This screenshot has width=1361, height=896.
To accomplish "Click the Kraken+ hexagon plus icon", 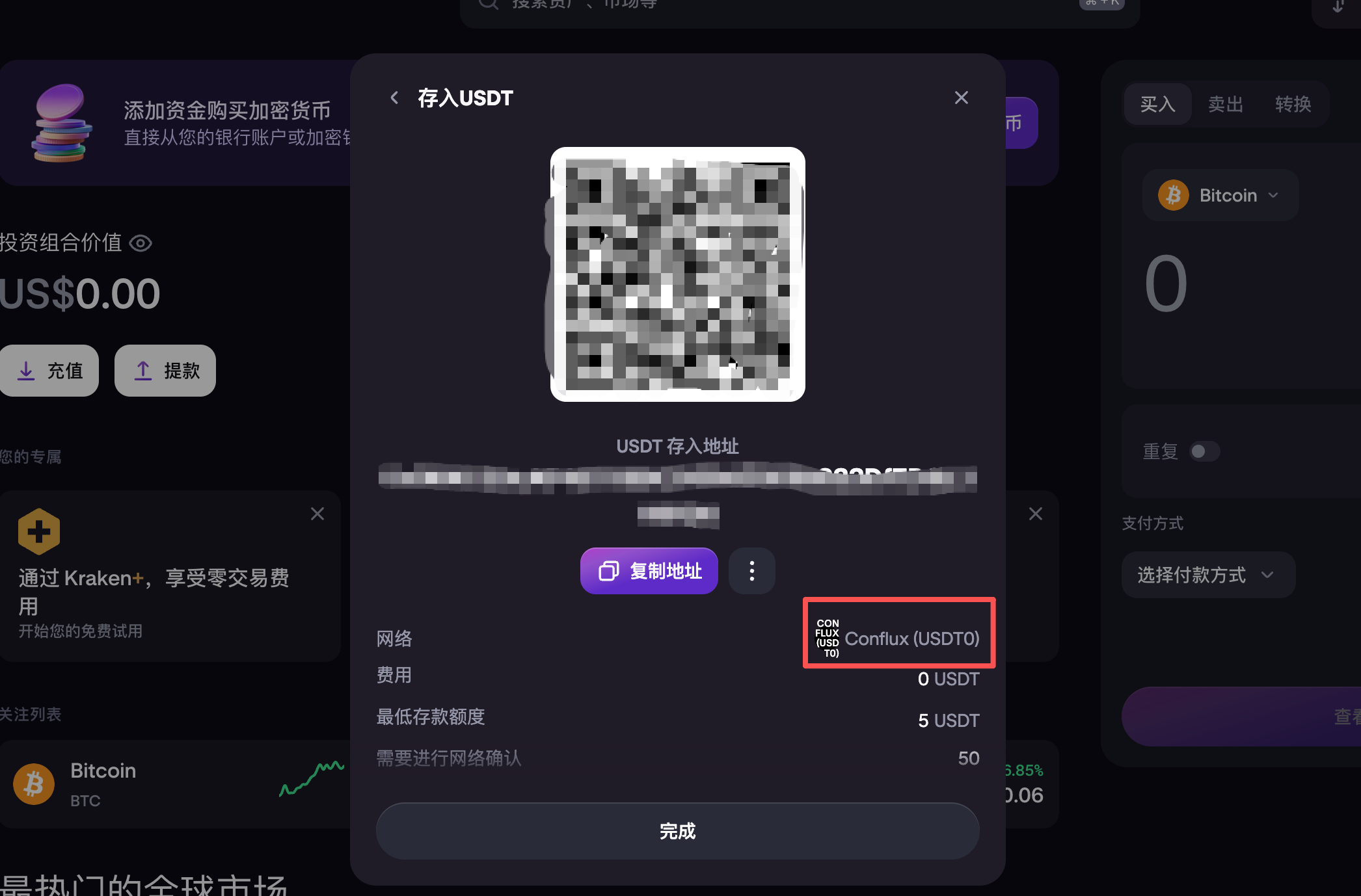I will click(x=39, y=531).
